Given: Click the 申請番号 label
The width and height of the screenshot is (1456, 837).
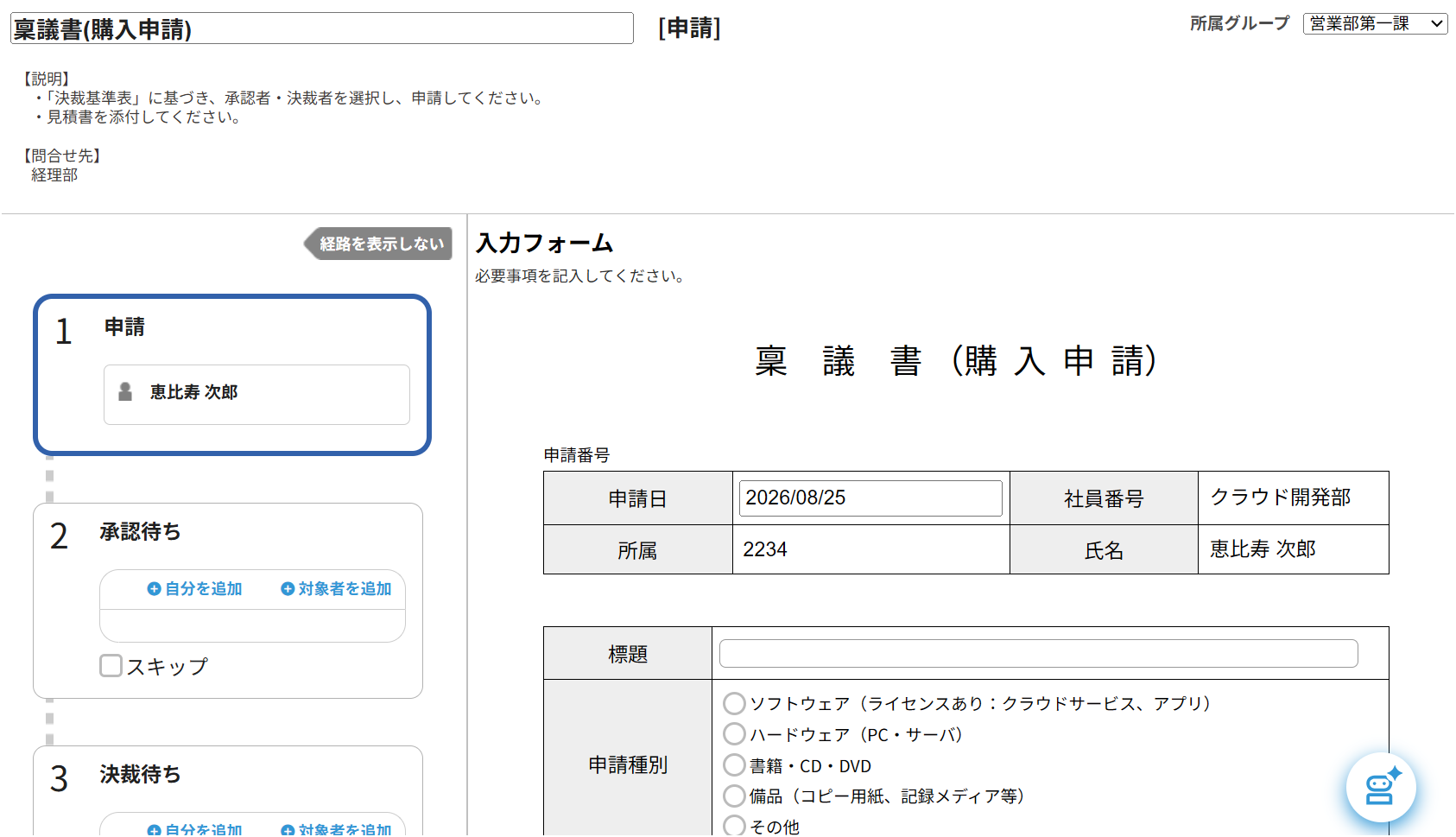Looking at the screenshot, I should (577, 455).
